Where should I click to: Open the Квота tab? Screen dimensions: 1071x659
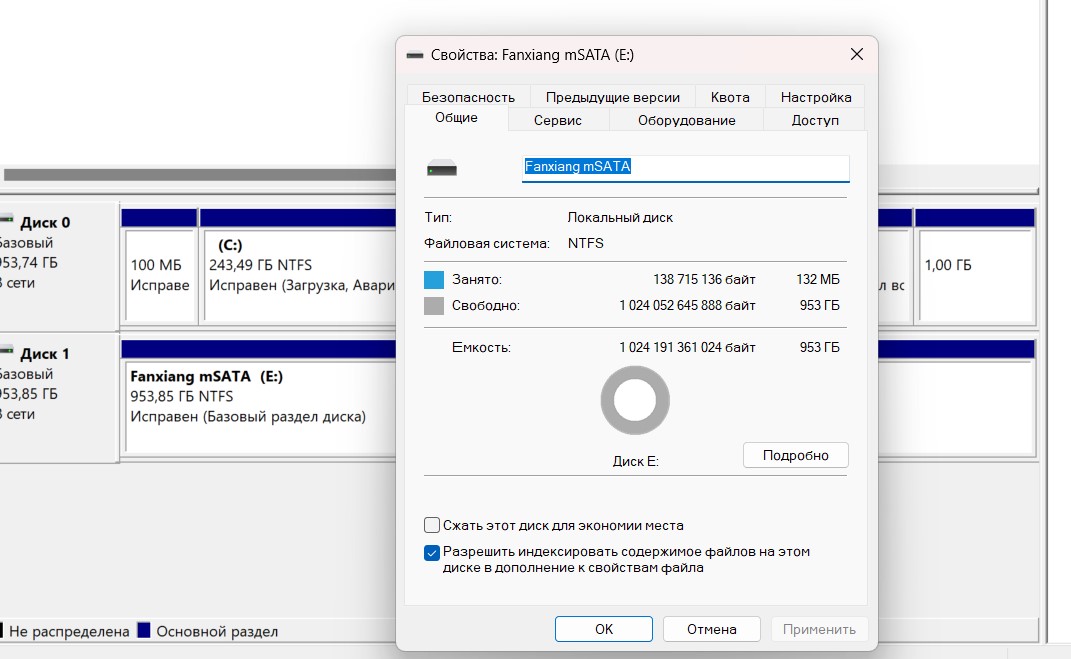coord(729,97)
